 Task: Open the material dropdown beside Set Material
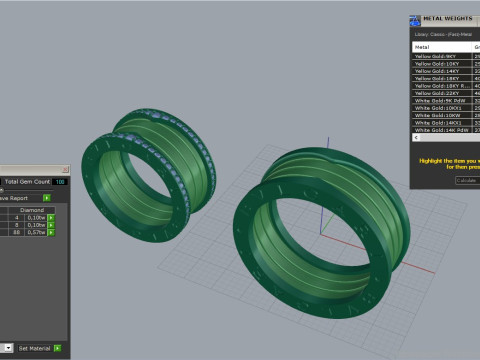point(7,348)
